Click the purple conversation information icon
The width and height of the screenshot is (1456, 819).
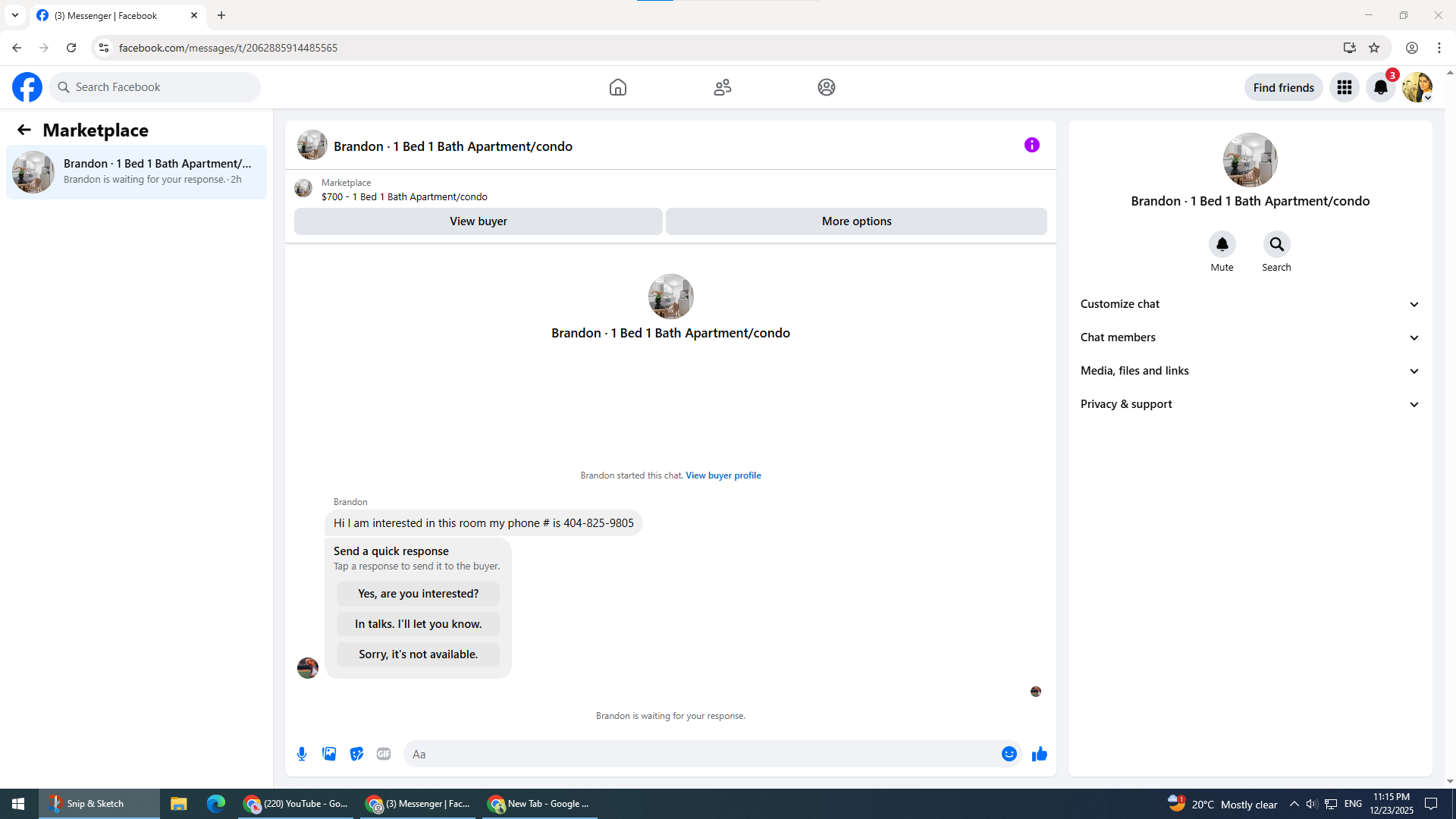(1031, 145)
